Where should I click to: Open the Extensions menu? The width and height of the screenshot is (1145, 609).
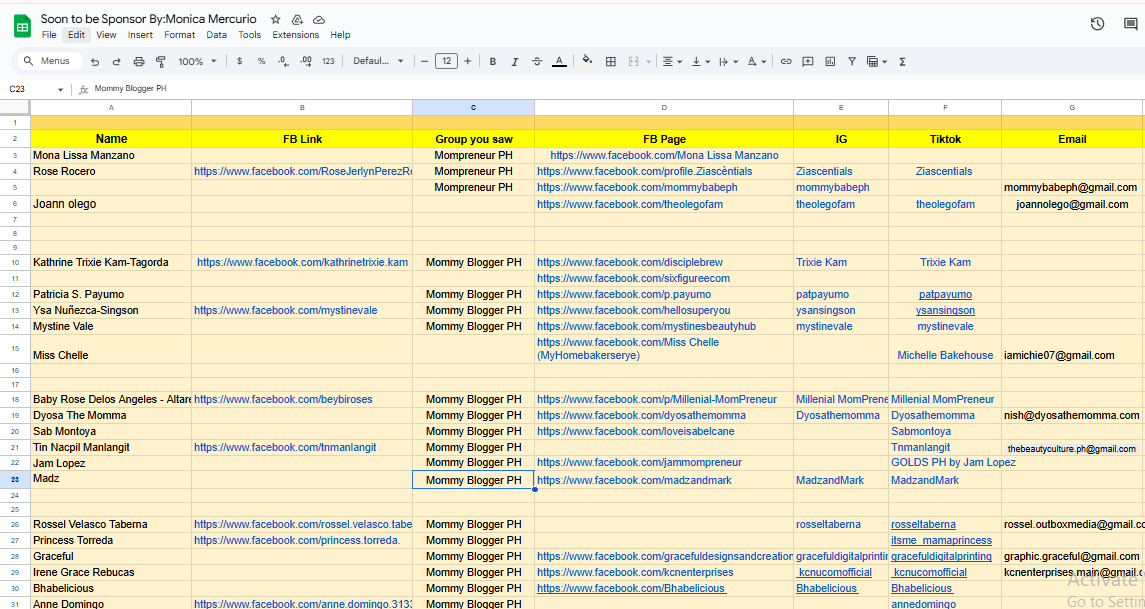pyautogui.click(x=296, y=34)
